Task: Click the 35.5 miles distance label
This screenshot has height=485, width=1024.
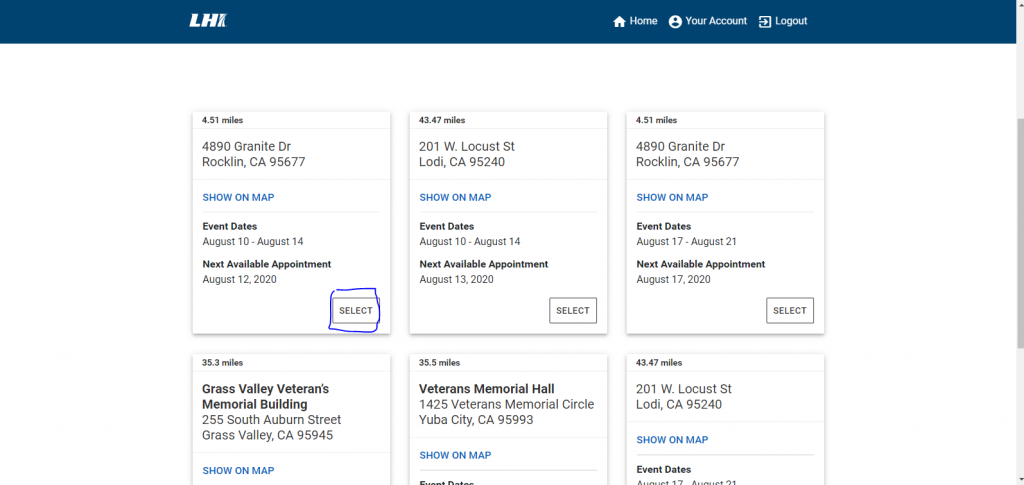Action: [x=440, y=363]
